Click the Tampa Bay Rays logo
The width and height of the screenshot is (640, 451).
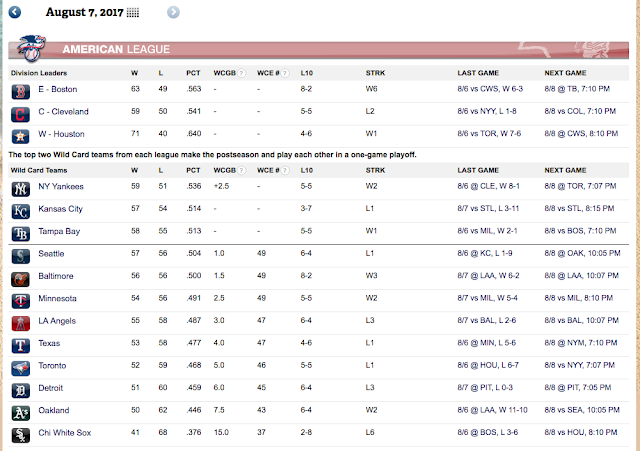pos(20,234)
